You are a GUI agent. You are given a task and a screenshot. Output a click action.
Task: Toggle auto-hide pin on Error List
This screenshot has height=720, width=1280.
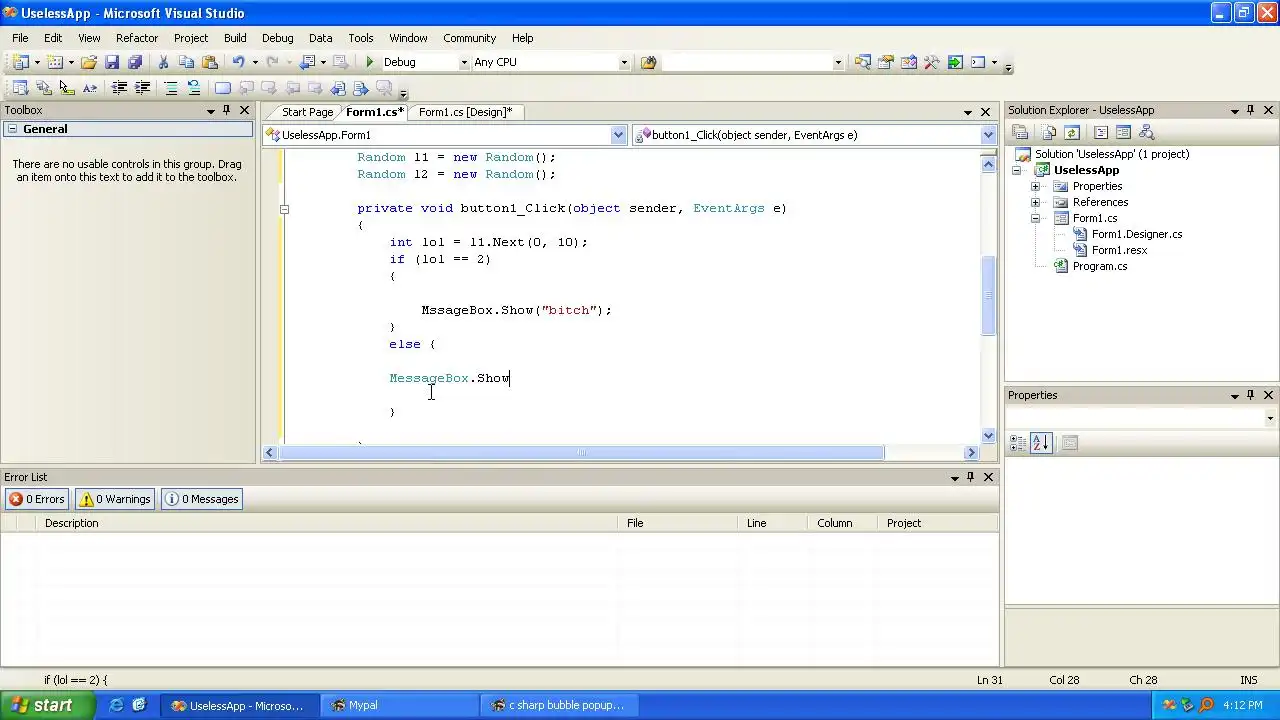point(971,477)
